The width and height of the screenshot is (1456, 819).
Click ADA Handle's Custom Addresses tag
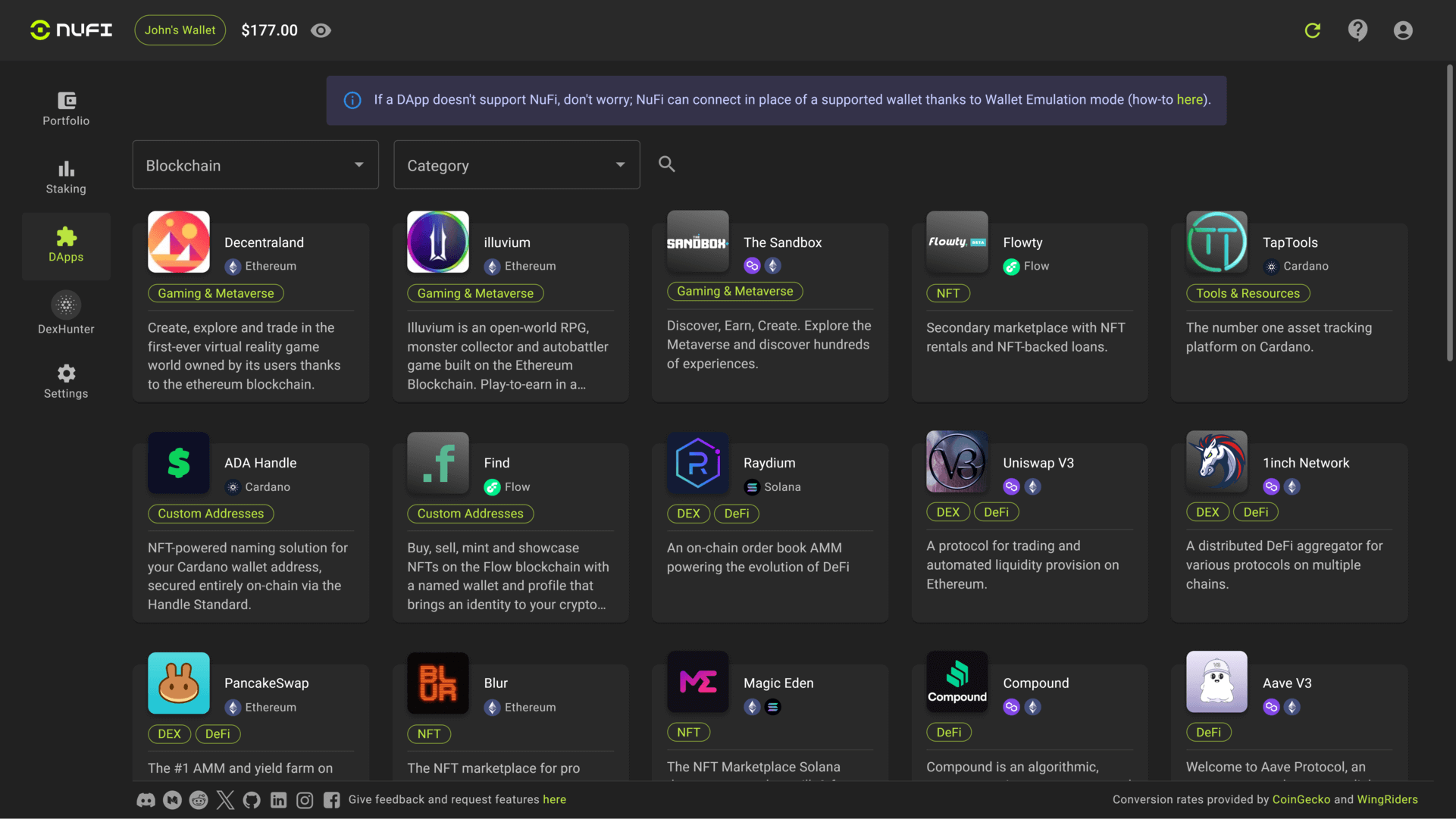click(x=211, y=514)
